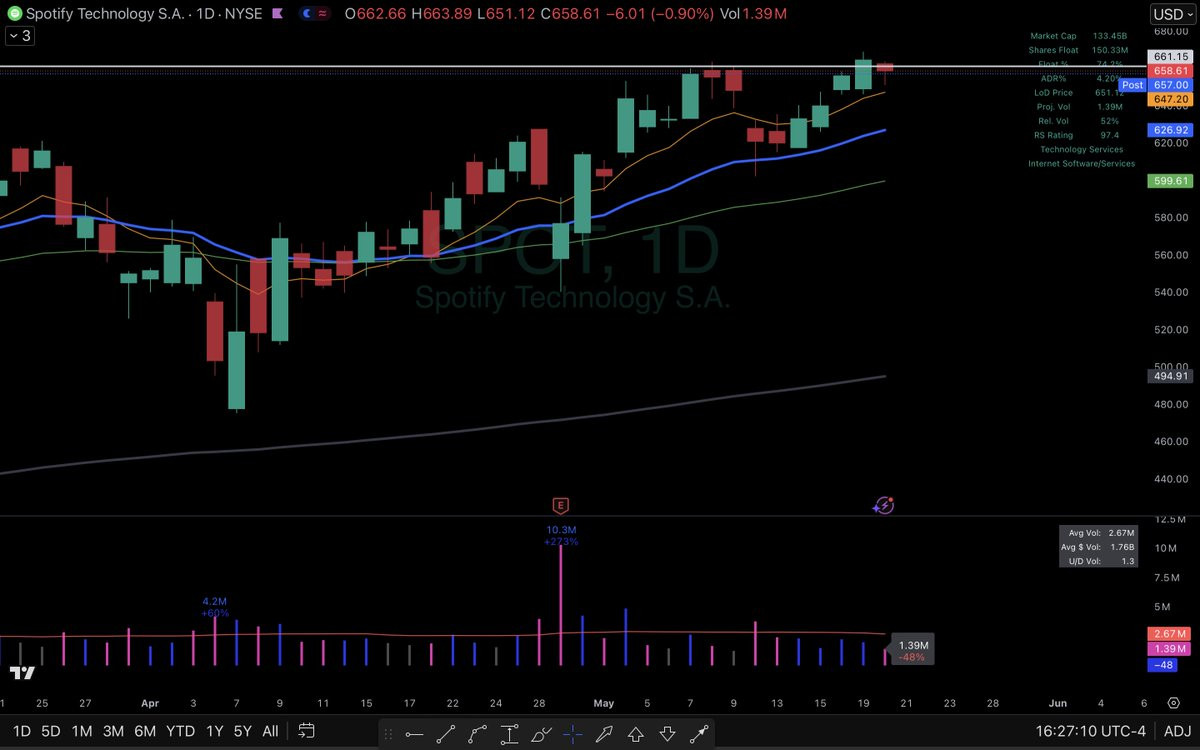1200x750 pixels.
Task: Click the gray 494.91 moving average label
Action: [x=1170, y=376]
